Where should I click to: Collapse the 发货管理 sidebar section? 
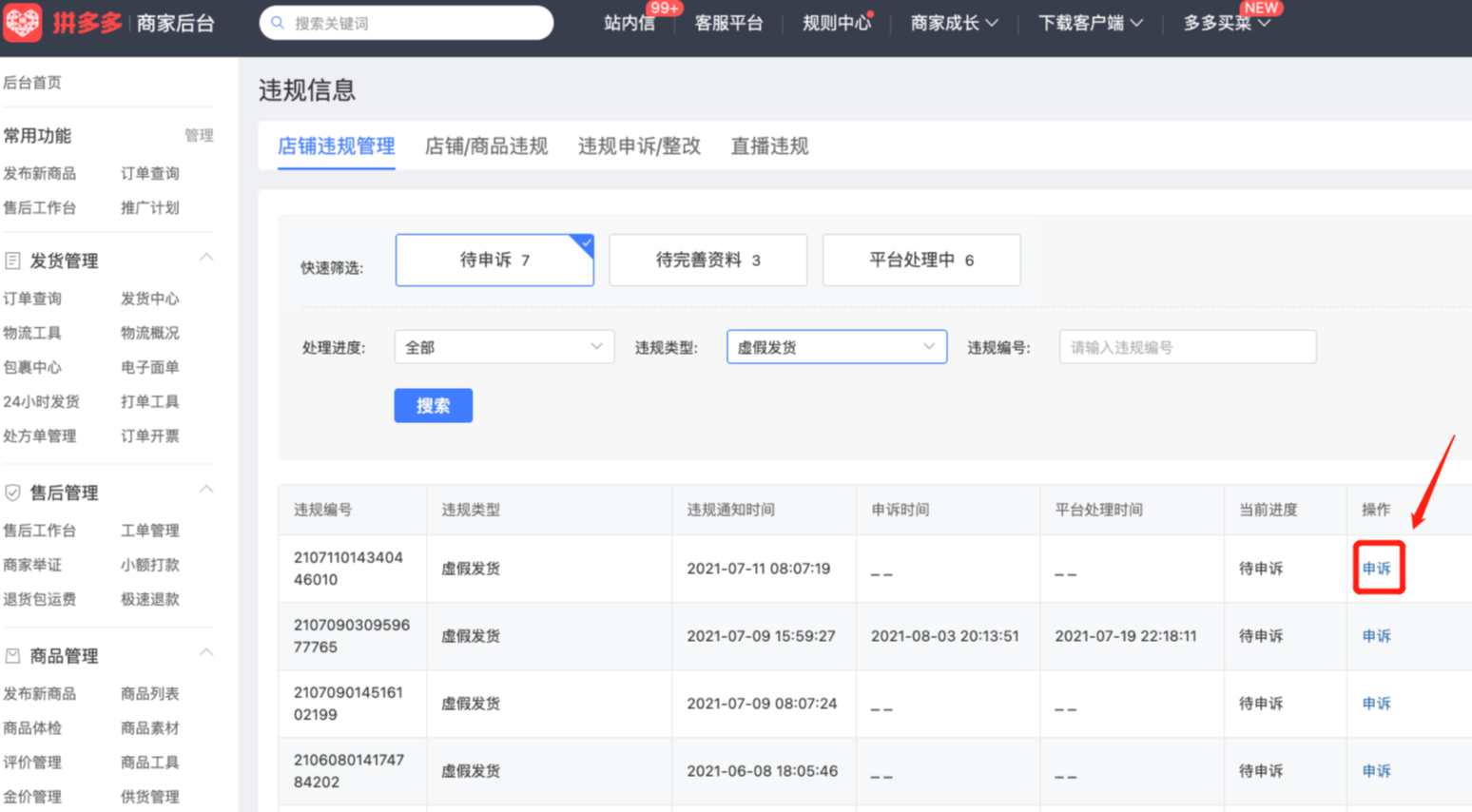click(206, 257)
